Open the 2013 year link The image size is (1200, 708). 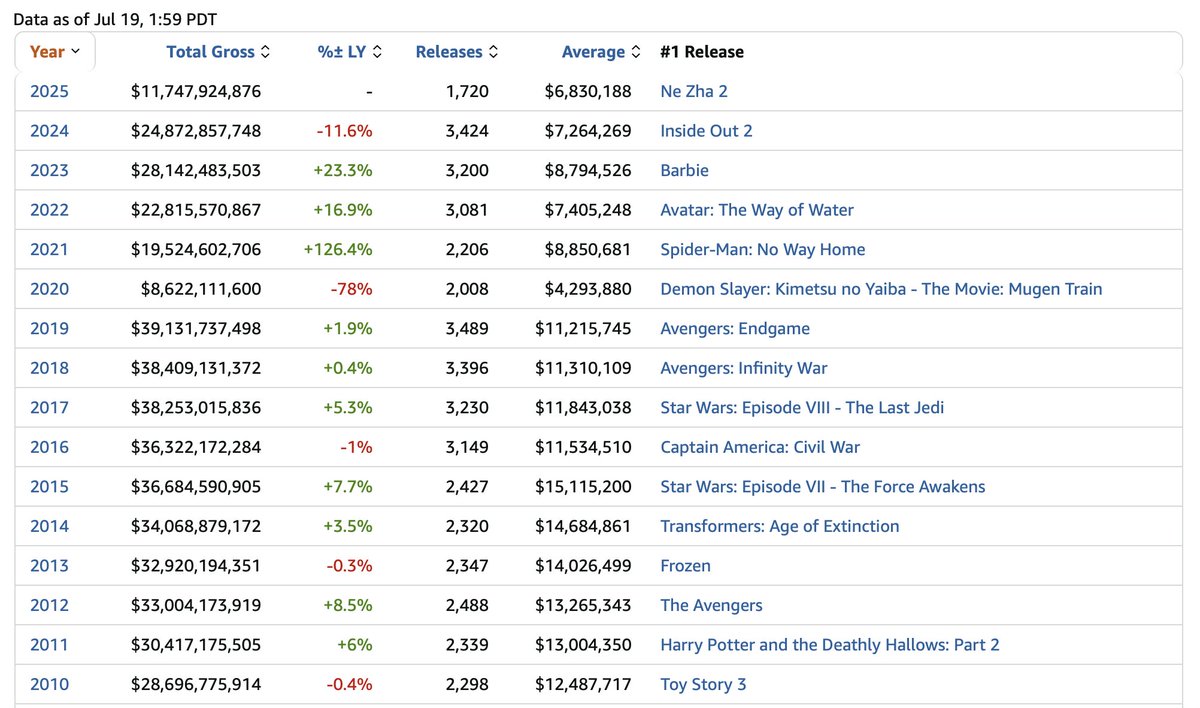(49, 566)
